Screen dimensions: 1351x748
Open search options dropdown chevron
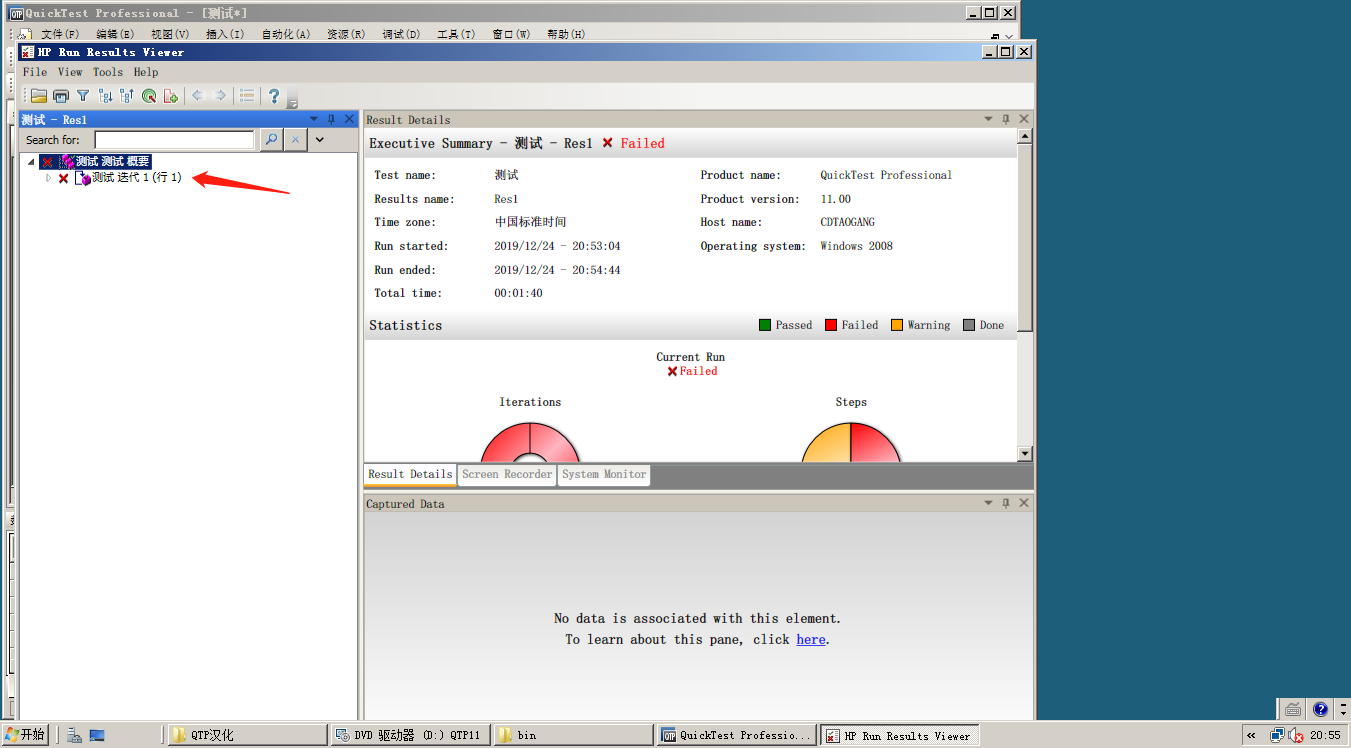[x=320, y=140]
